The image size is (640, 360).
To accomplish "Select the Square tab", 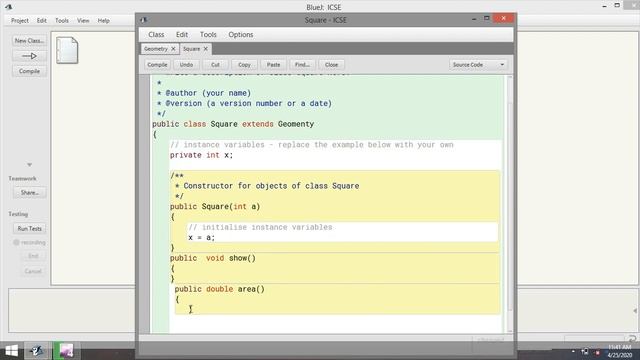I will point(191,49).
